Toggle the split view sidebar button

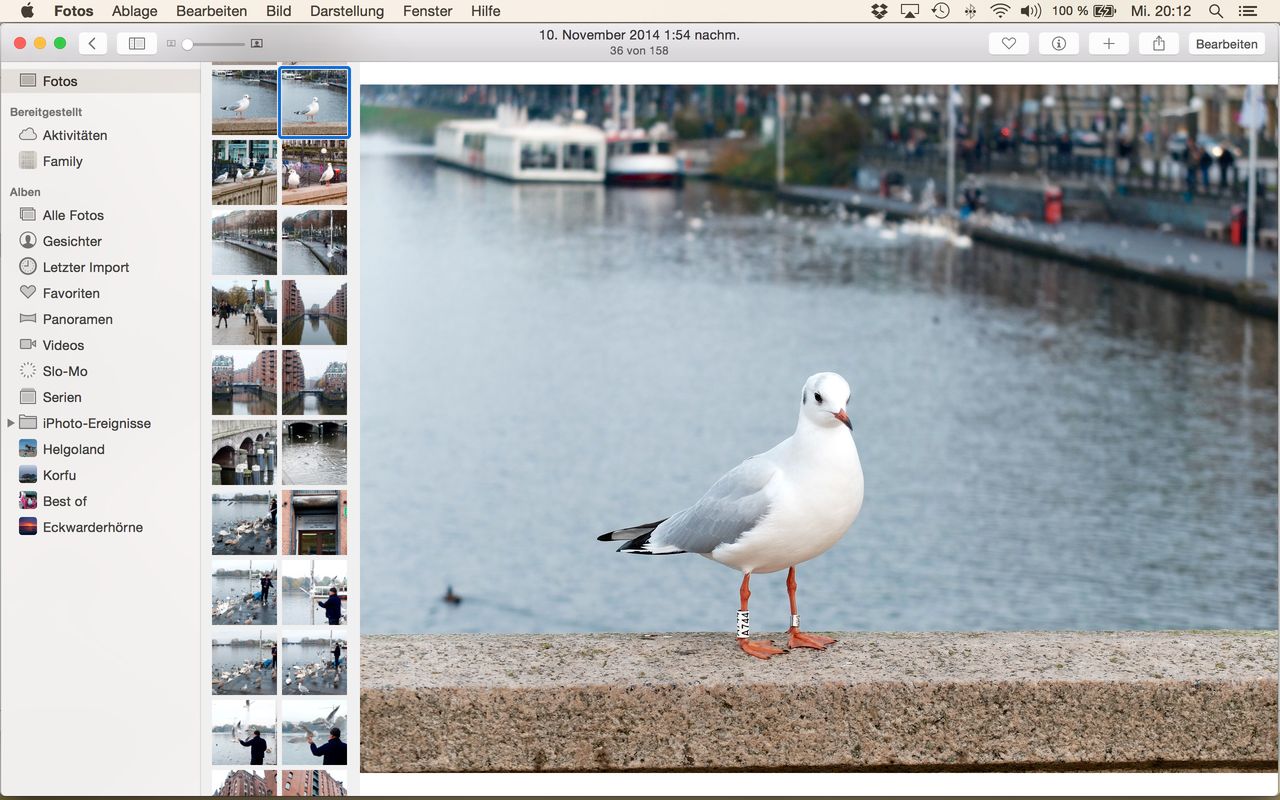[137, 43]
